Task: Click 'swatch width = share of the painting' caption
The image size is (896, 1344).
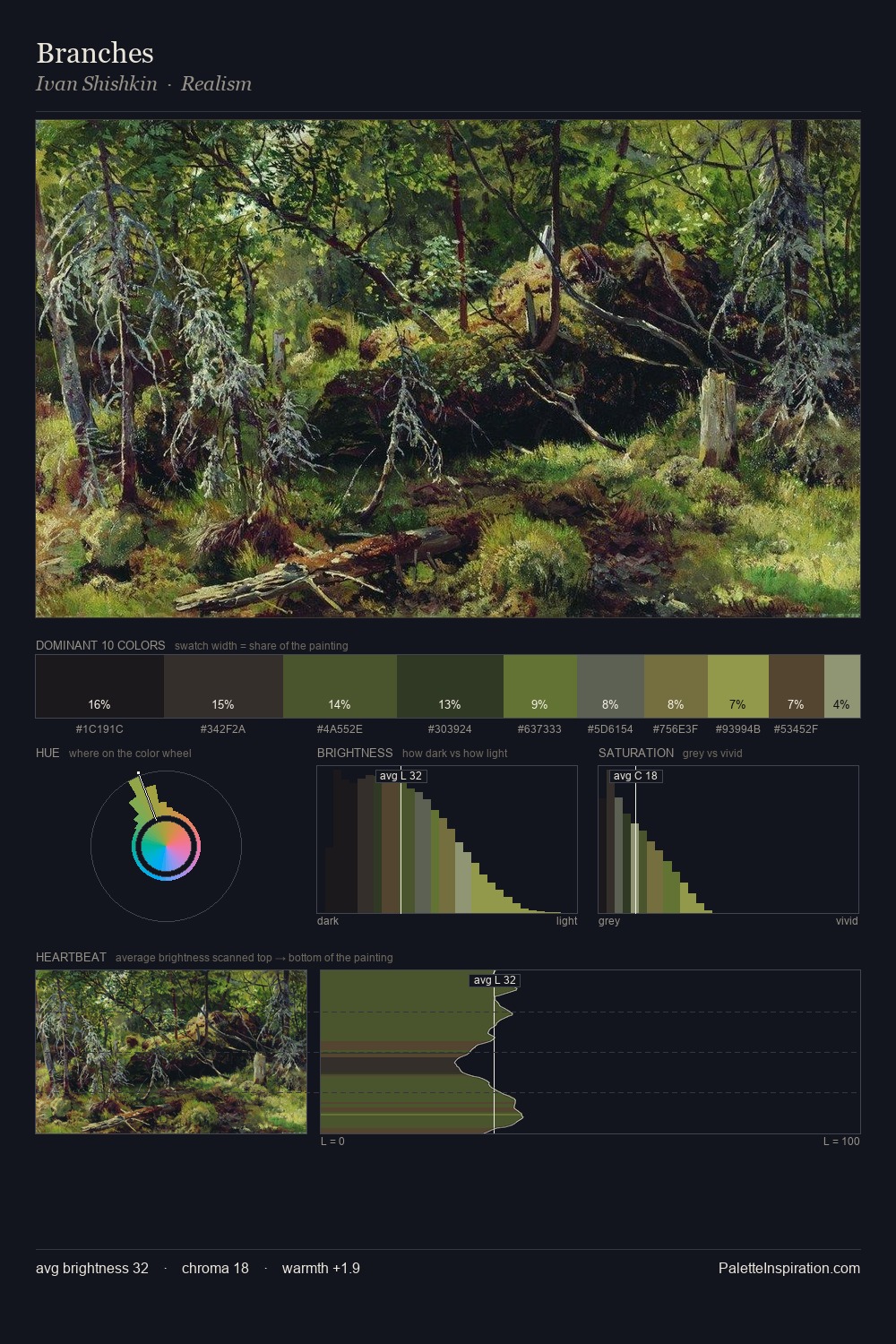Action: click(x=262, y=646)
